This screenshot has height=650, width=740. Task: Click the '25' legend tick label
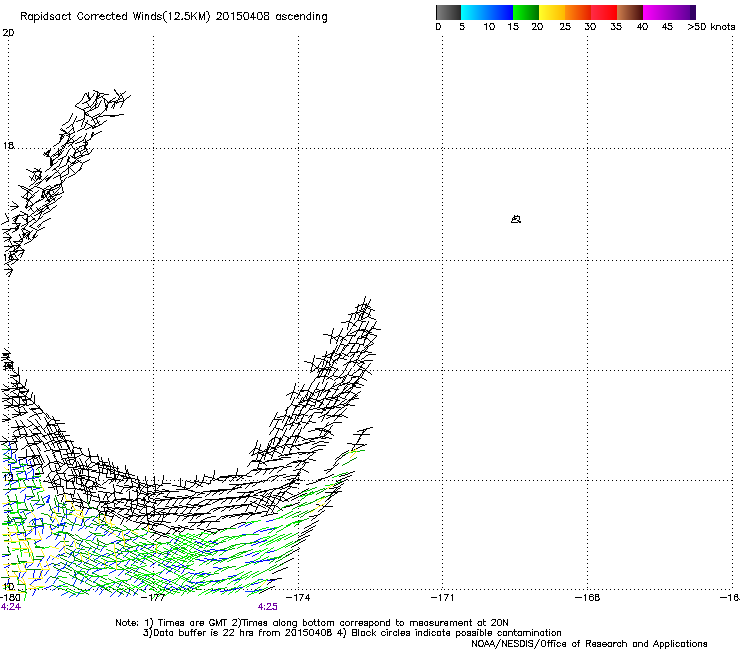[x=565, y=27]
